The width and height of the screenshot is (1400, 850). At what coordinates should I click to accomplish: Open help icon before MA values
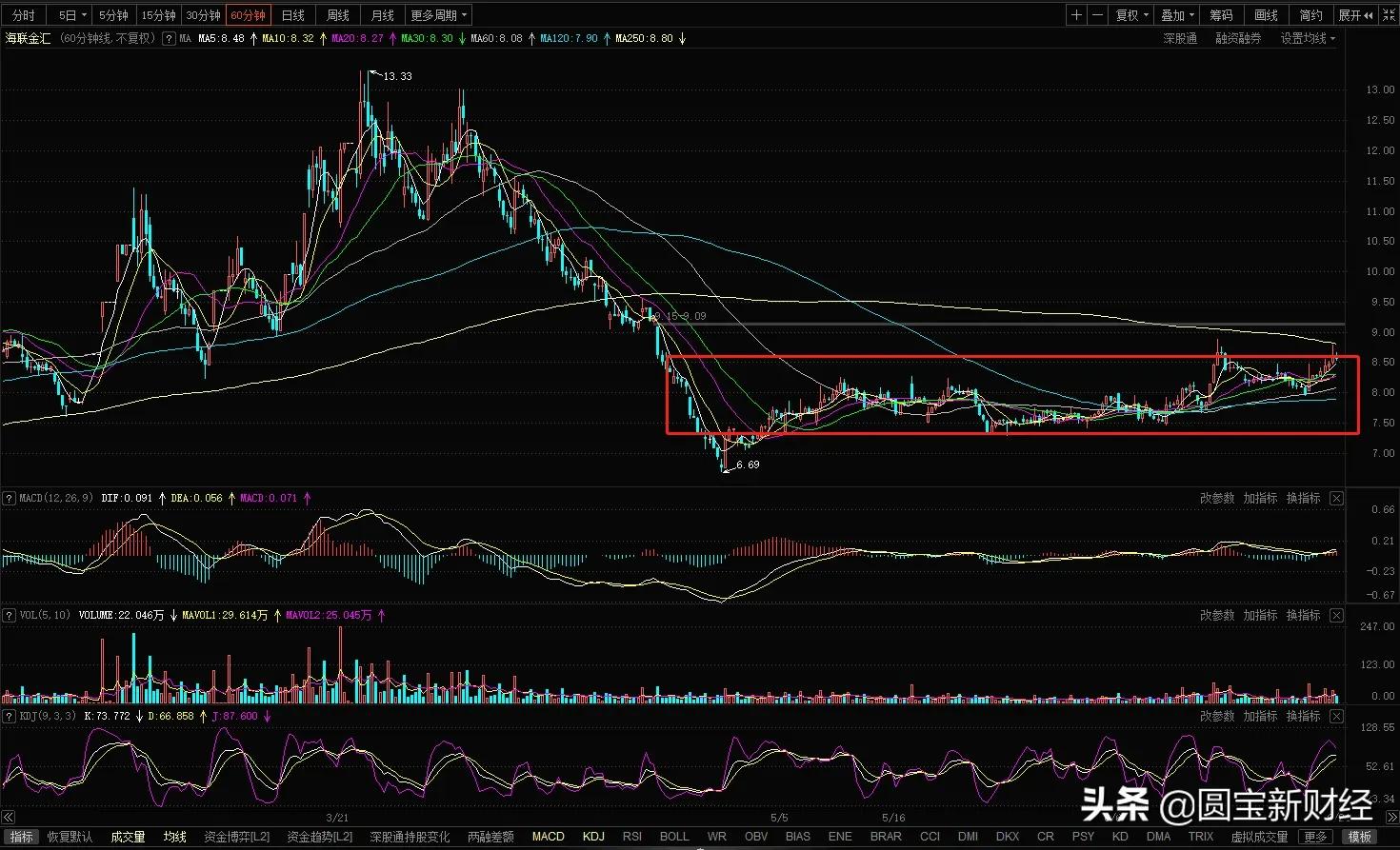click(169, 39)
